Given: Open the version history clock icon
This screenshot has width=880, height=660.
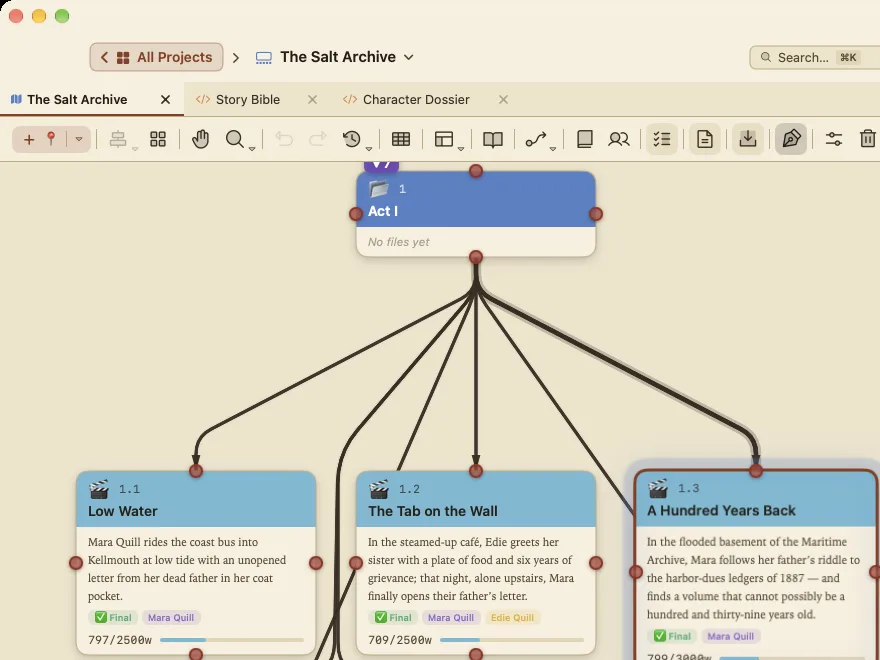Looking at the screenshot, I should (351, 139).
